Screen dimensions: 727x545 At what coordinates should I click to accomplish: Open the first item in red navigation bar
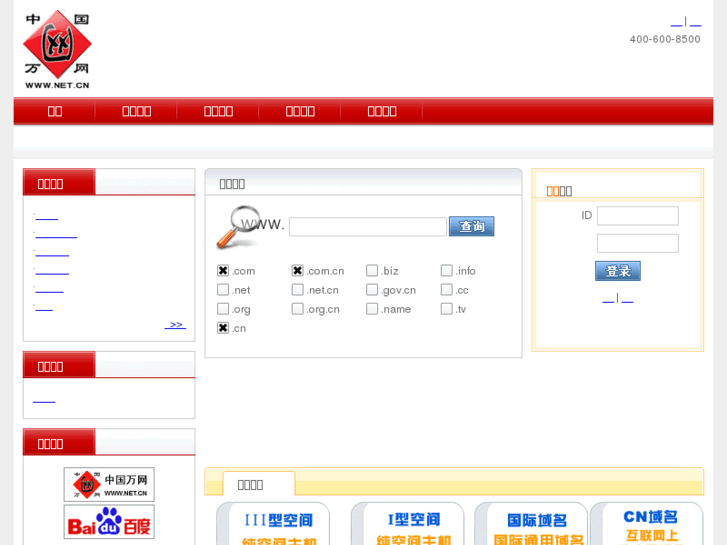[55, 111]
